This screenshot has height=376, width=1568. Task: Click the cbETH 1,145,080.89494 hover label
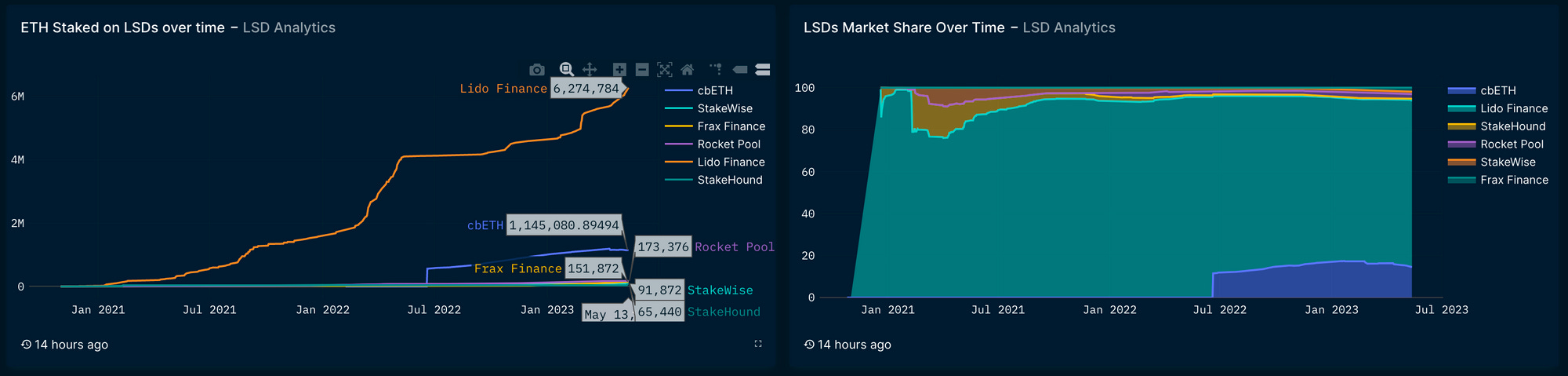[564, 225]
